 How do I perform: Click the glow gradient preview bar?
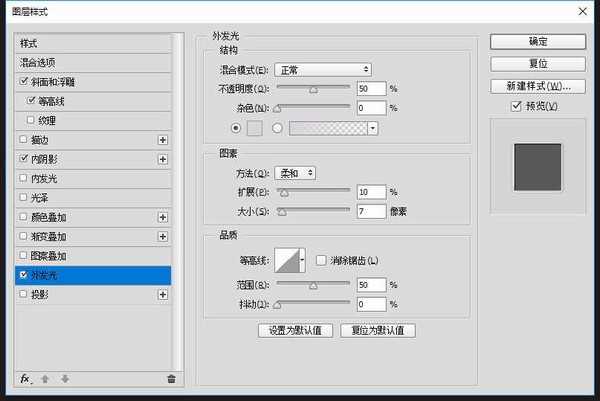(328, 128)
